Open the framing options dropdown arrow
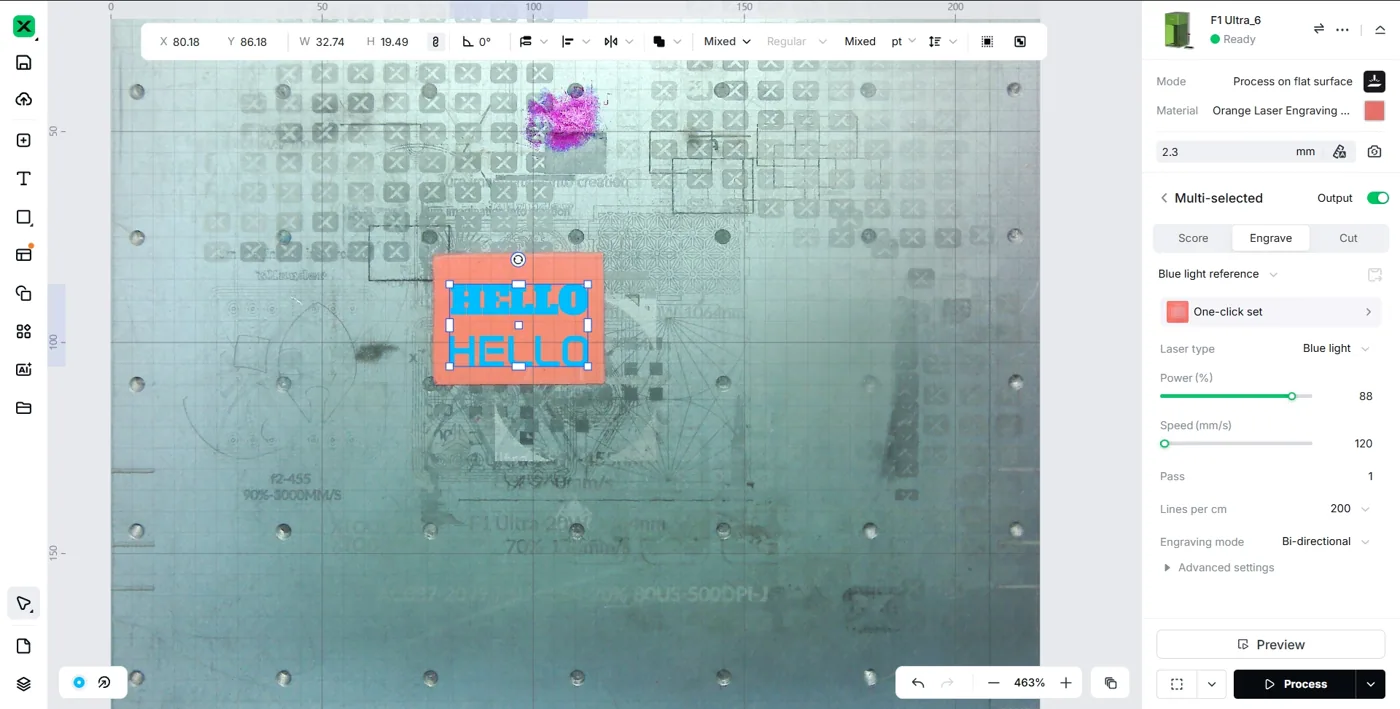This screenshot has width=1400, height=709. pos(1211,684)
